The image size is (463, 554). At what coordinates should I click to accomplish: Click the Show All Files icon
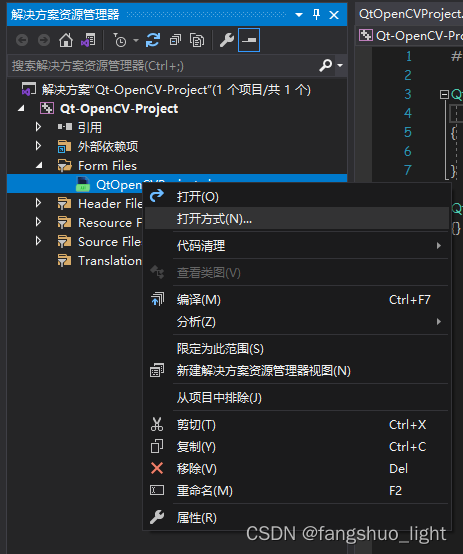click(x=197, y=40)
